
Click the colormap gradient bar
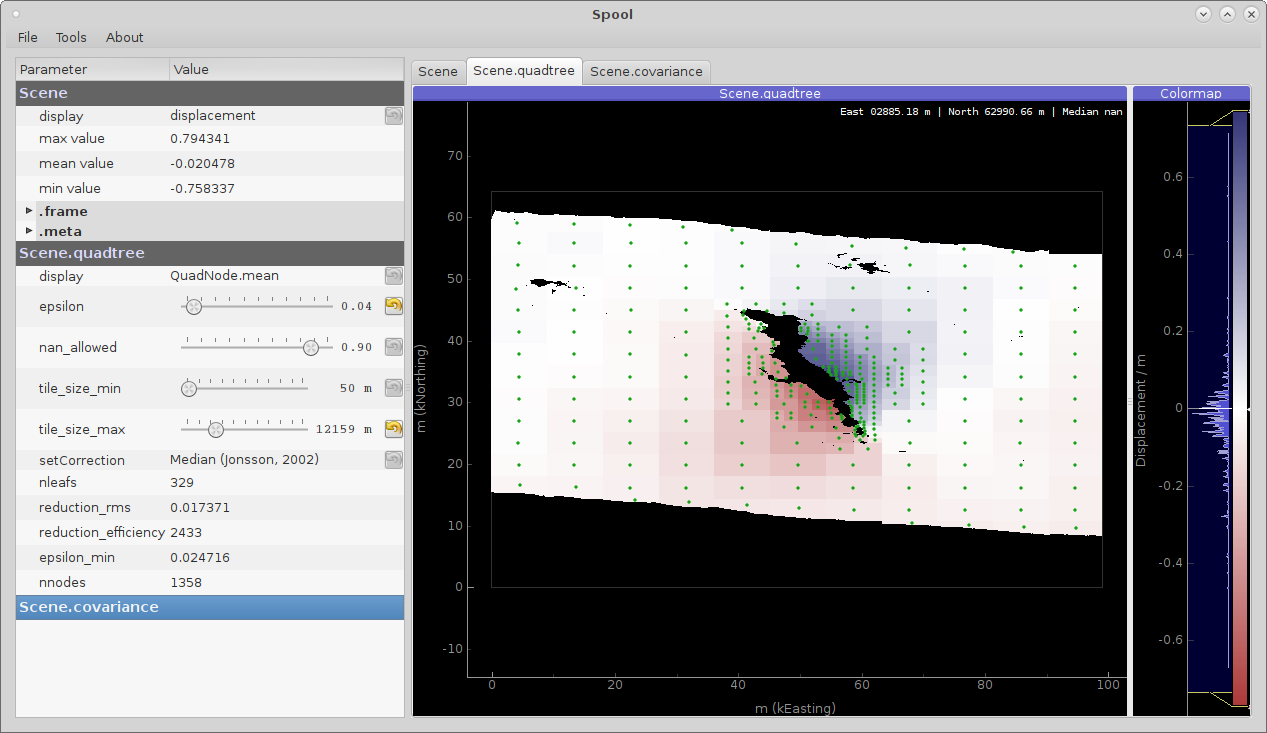[x=1240, y=408]
